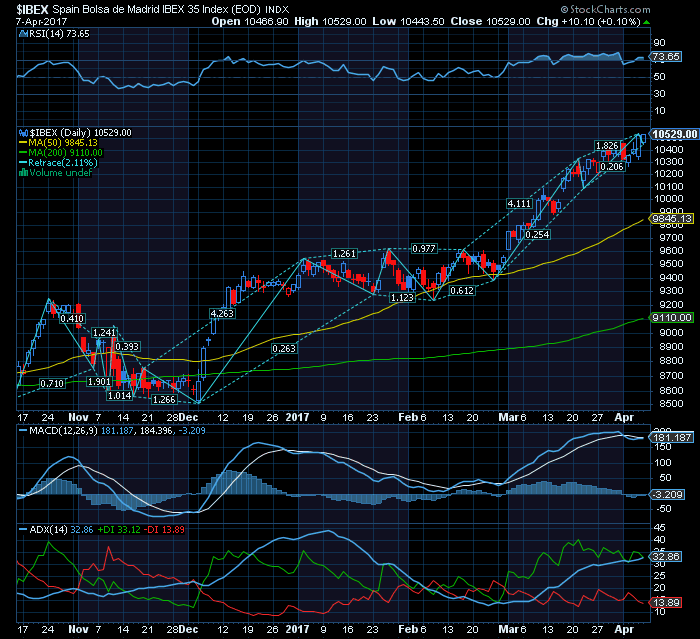The image size is (700, 639).
Task: Click the RSI(14) line legend icon
Action: pos(23,33)
